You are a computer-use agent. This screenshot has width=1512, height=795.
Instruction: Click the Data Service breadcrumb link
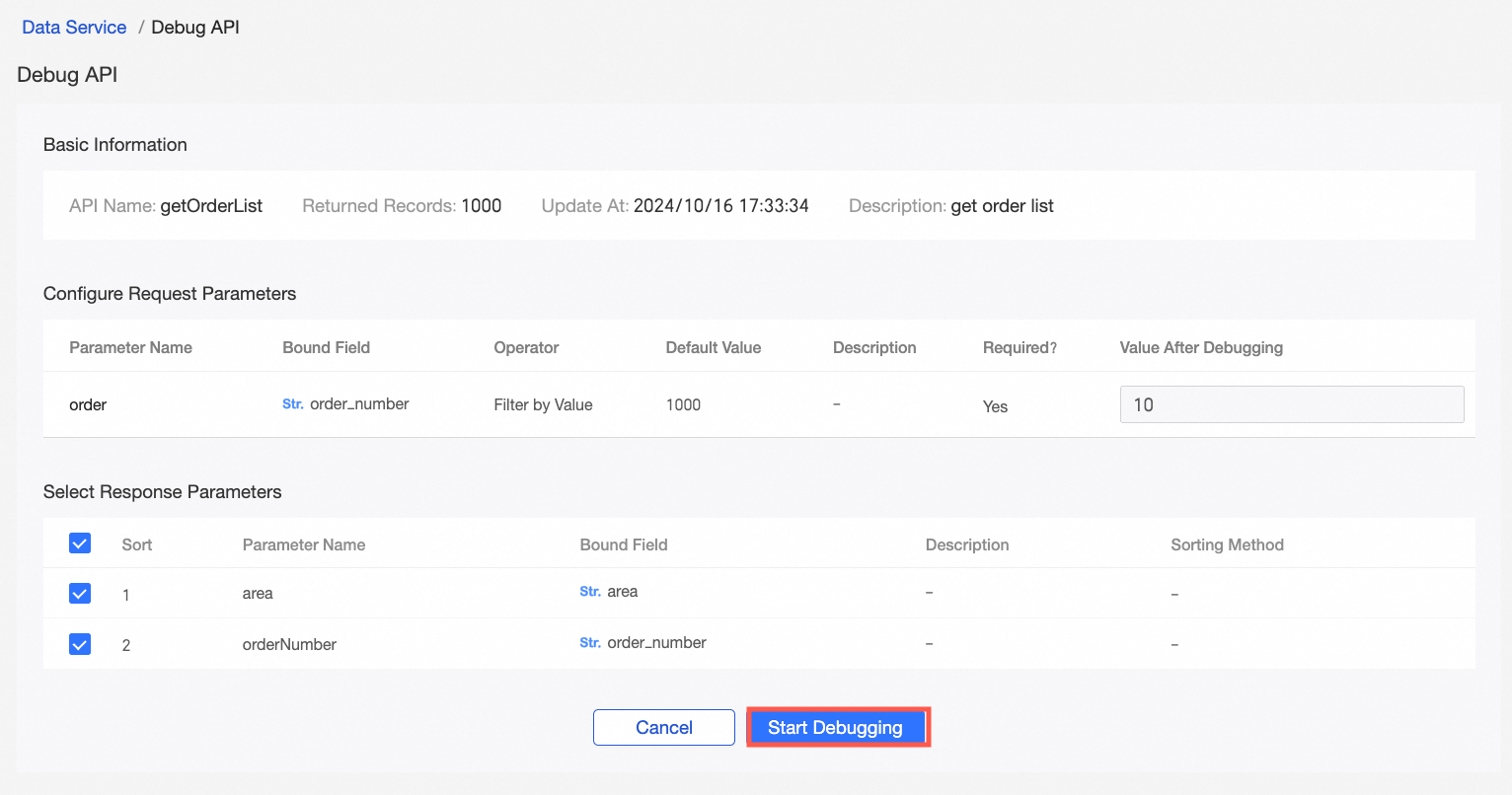click(74, 28)
